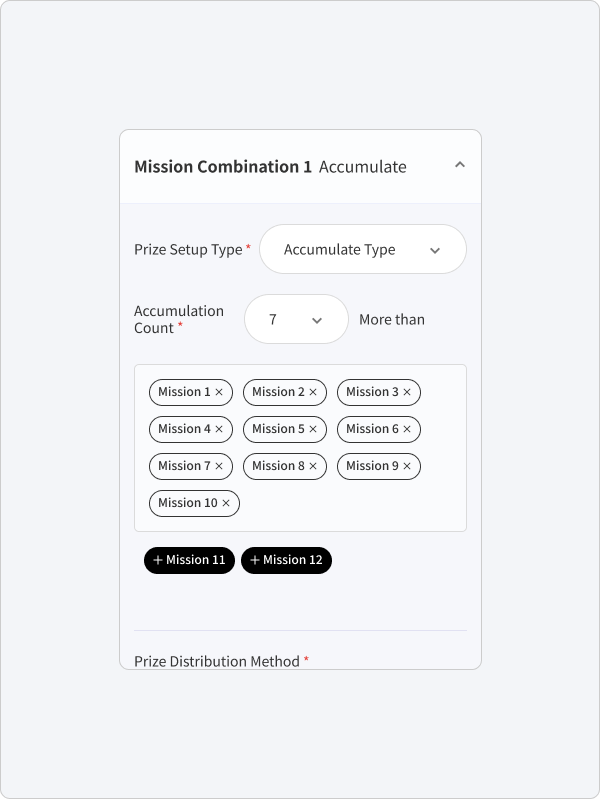Open the Accumulation Count dropdown showing 7
This screenshot has height=799, width=600.
(296, 319)
